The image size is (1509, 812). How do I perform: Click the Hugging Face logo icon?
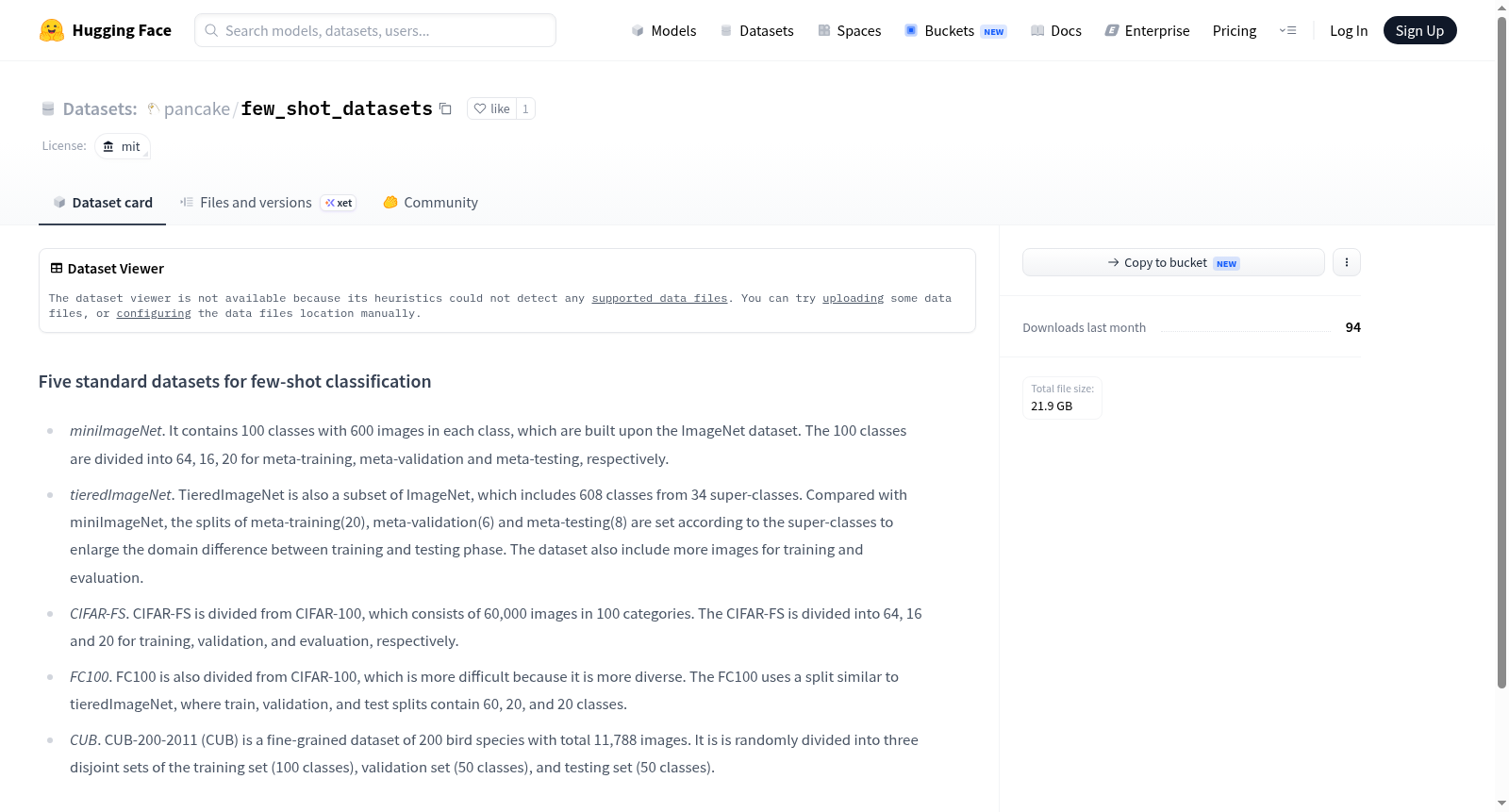coord(52,30)
